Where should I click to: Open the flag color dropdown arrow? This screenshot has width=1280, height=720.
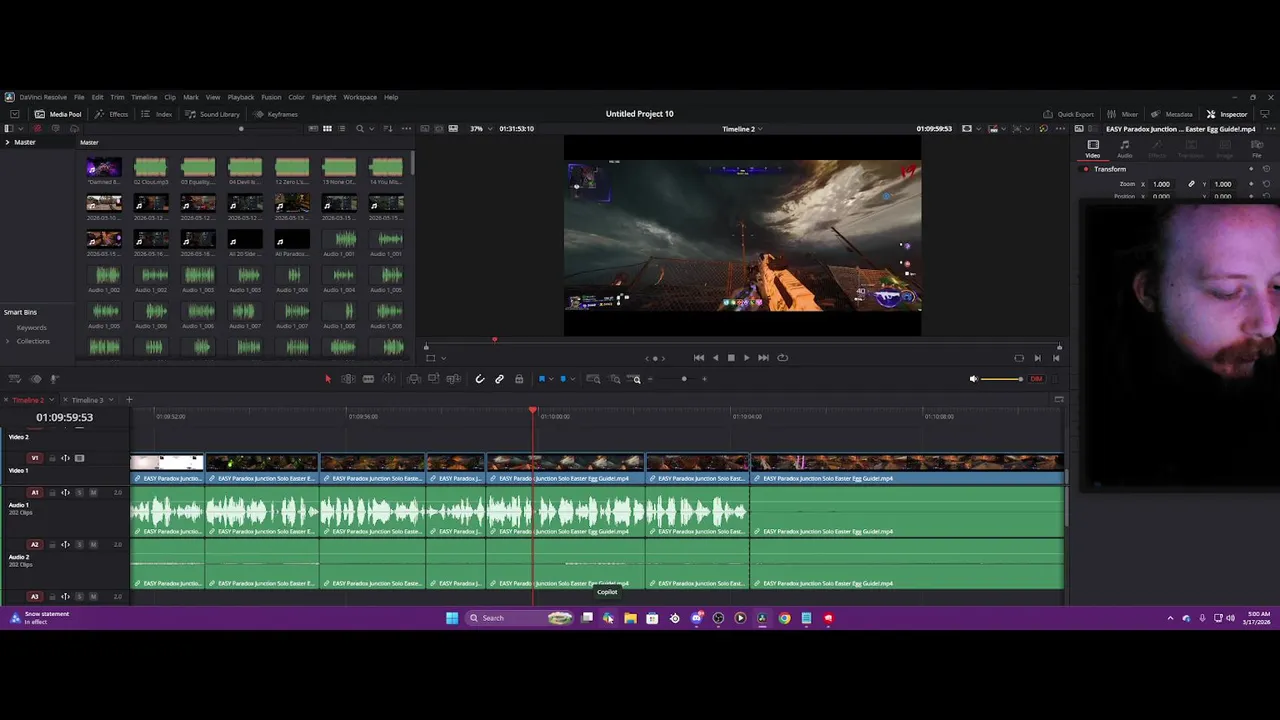[x=550, y=379]
